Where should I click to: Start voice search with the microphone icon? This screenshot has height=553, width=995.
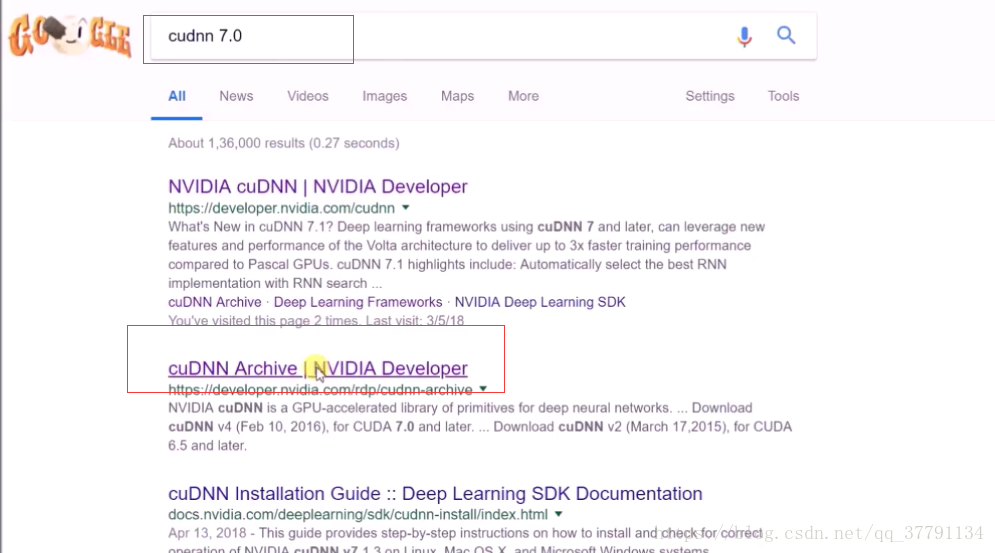coord(744,36)
